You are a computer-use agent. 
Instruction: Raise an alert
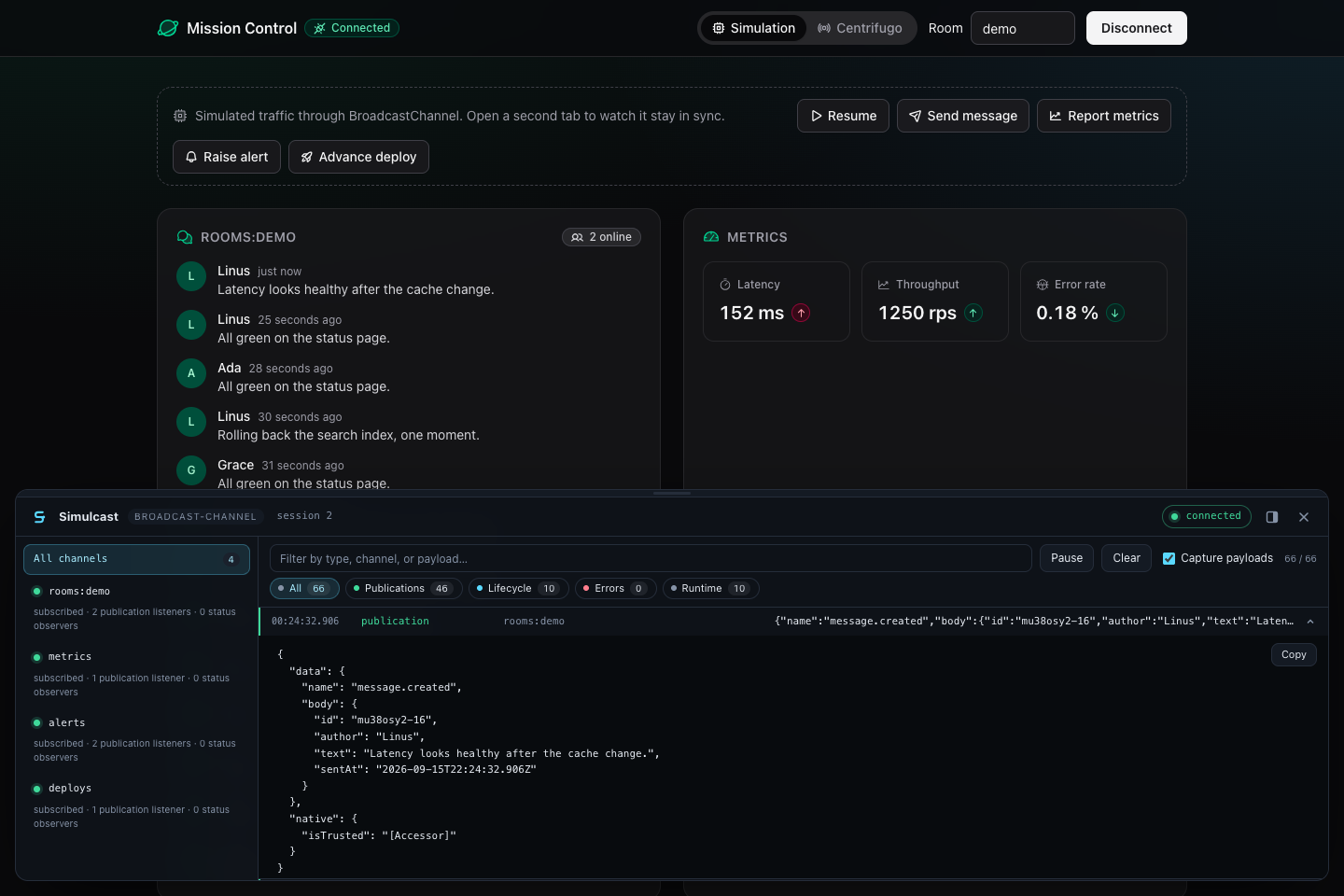(227, 157)
